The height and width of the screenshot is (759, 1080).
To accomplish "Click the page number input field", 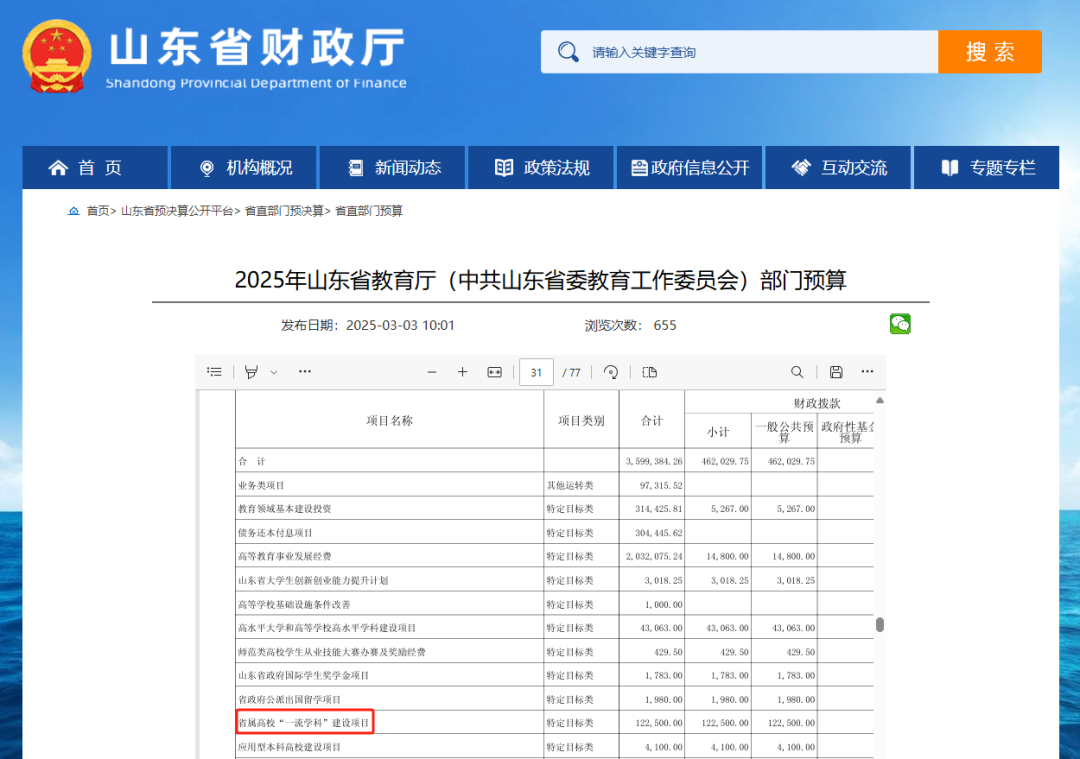I will click(536, 371).
